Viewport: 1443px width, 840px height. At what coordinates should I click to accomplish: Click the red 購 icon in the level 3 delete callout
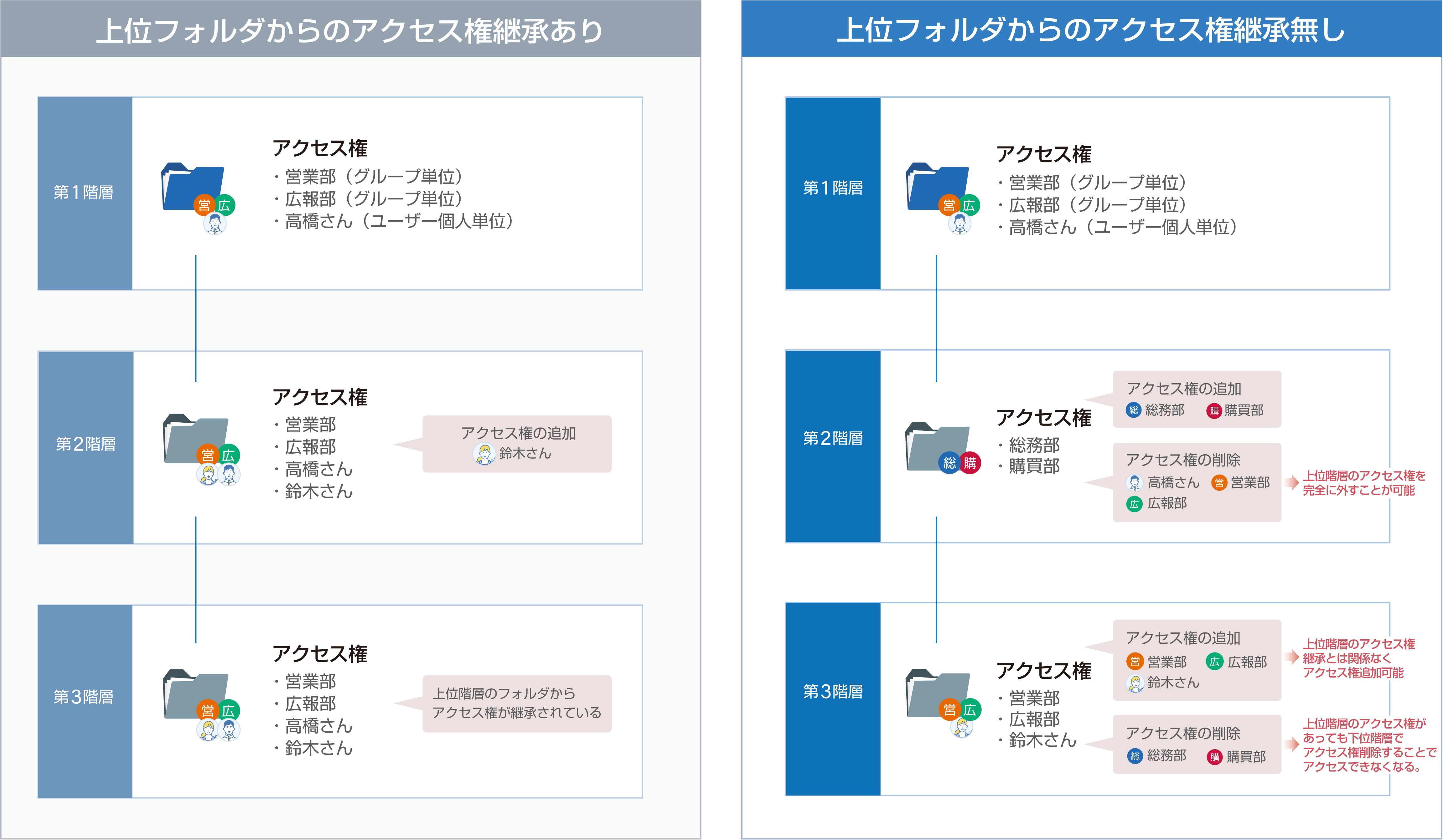[x=1214, y=758]
